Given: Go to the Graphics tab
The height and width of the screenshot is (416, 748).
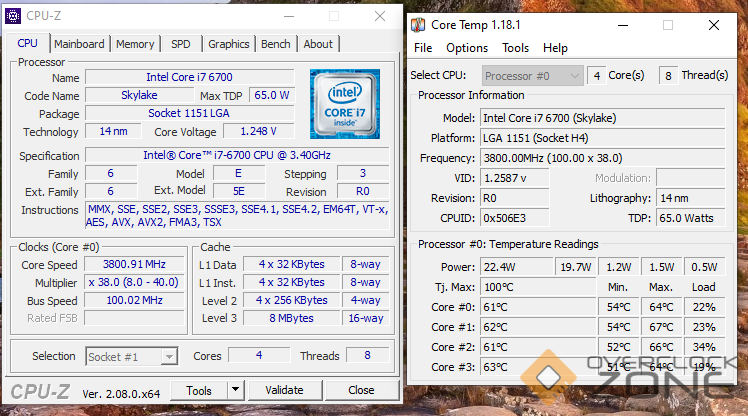Looking at the screenshot, I should pyautogui.click(x=229, y=44).
